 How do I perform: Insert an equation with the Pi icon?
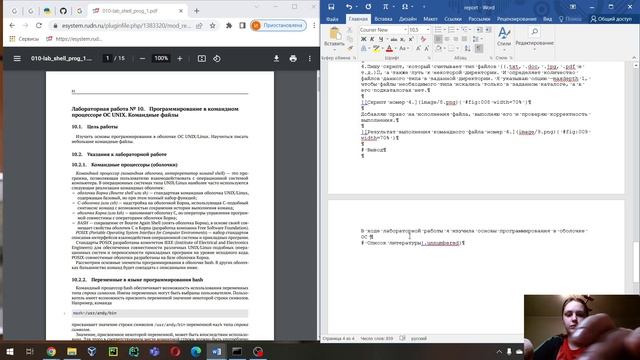point(386,7)
